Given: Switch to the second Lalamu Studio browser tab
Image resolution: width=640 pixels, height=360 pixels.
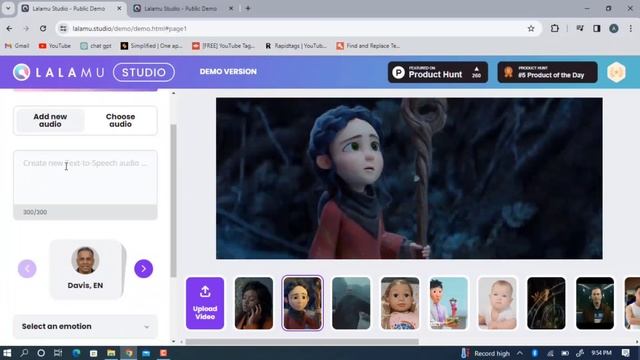Looking at the screenshot, I should click(x=180, y=9).
